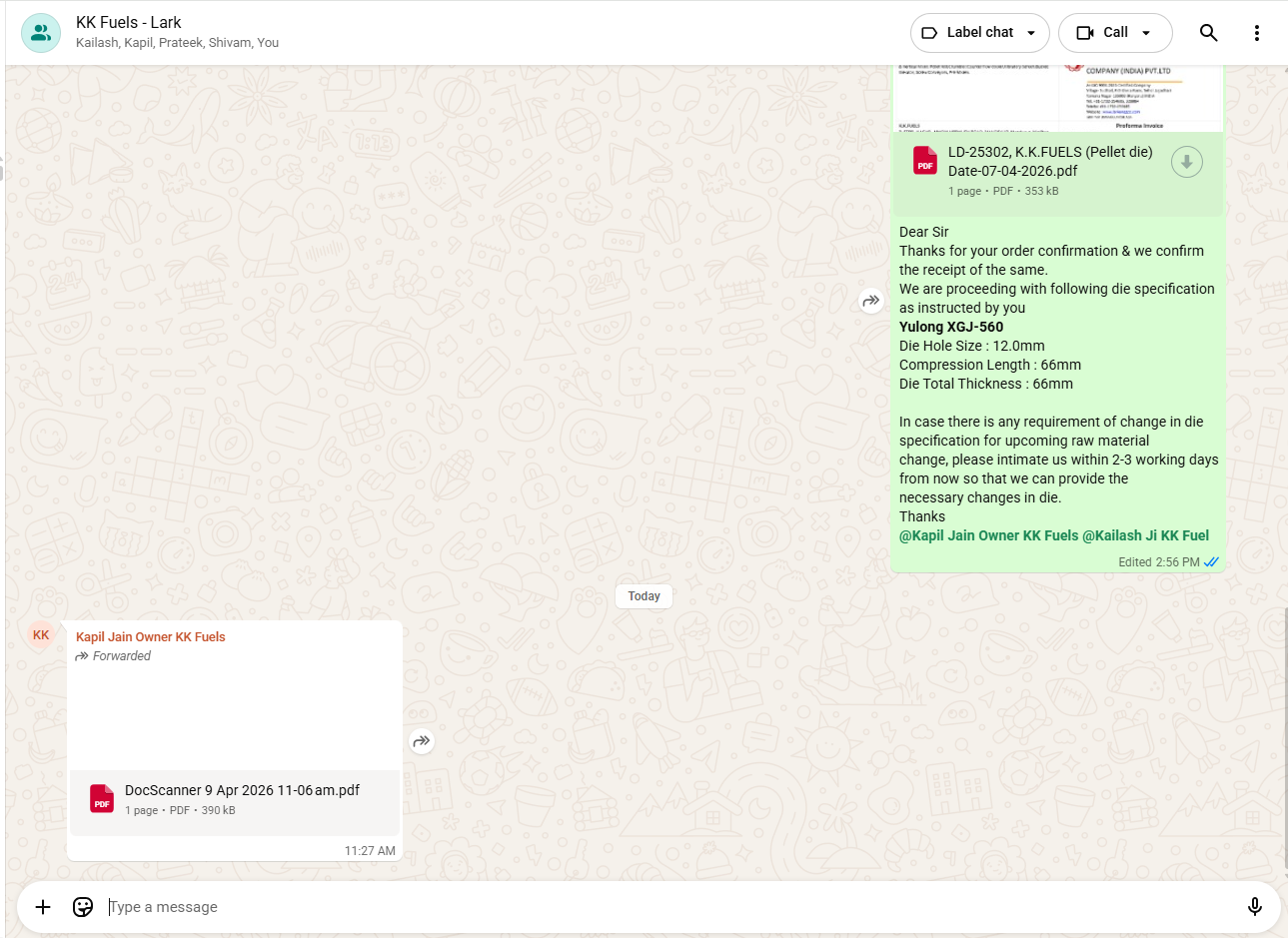
Task: Open the three-dot chat menu
Action: (1256, 33)
